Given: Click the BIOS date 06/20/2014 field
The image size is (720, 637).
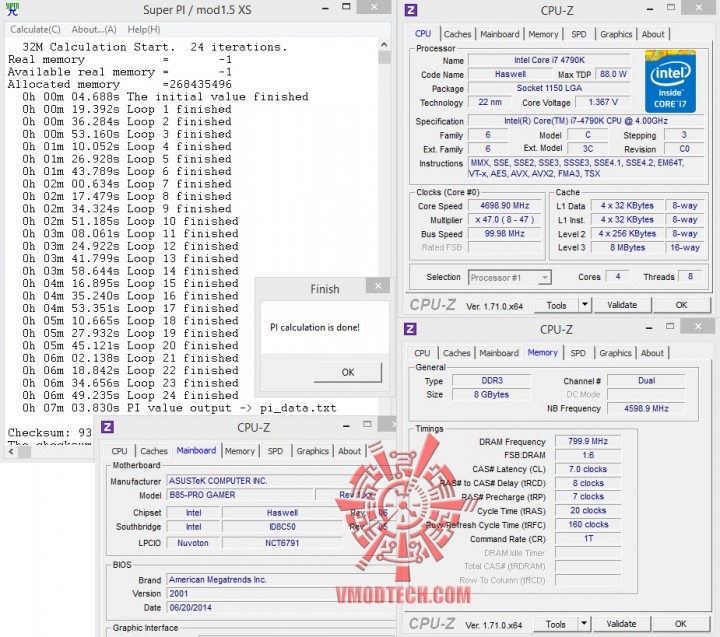Looking at the screenshot, I should tap(280, 608).
